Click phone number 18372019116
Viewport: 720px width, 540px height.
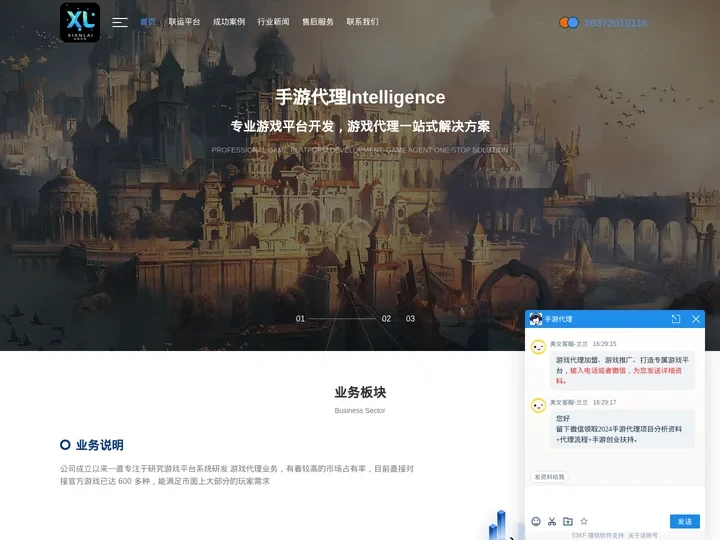click(x=615, y=23)
